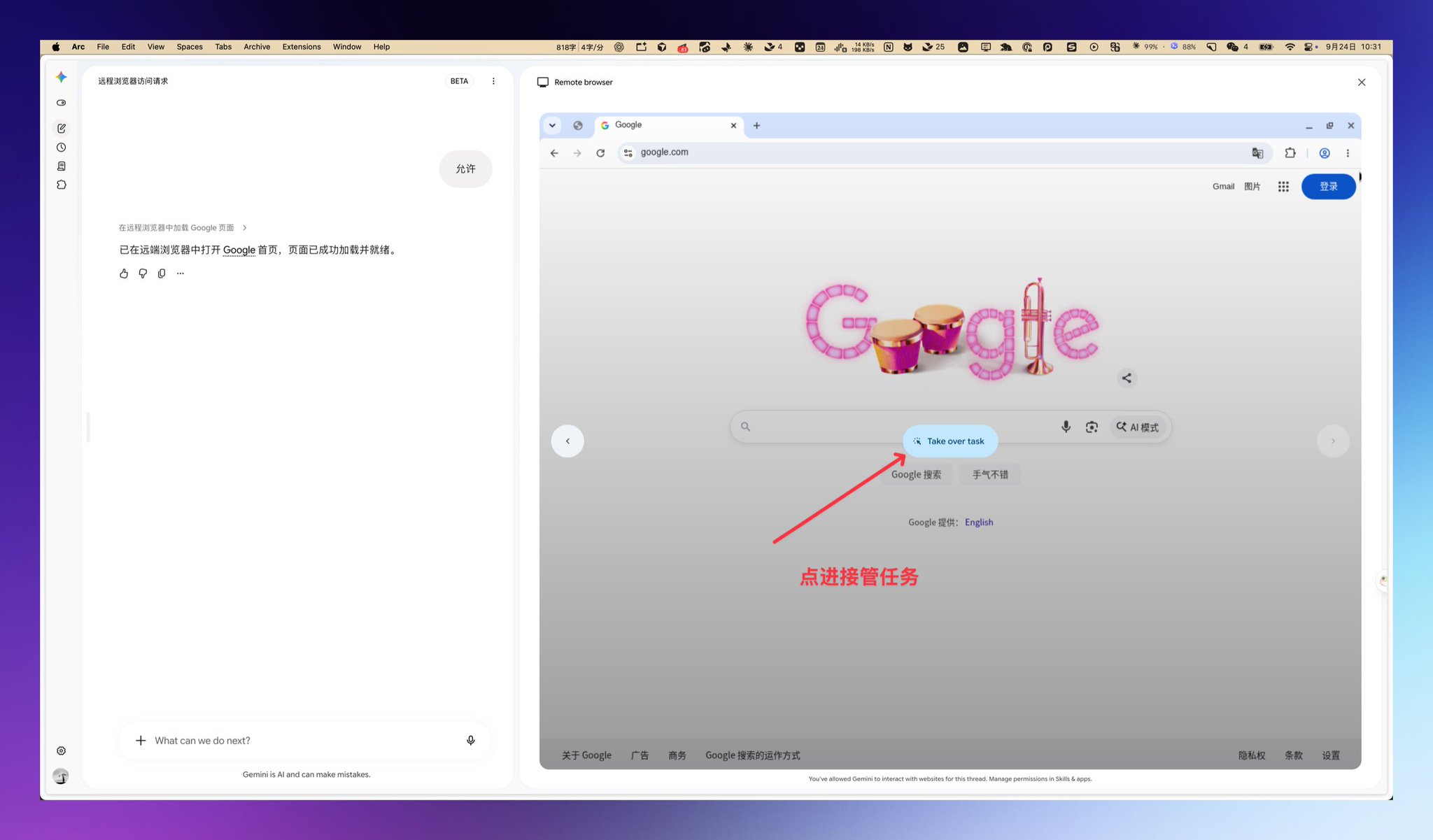Click Take over task button
Viewport: 1433px width, 840px height.
(x=950, y=441)
